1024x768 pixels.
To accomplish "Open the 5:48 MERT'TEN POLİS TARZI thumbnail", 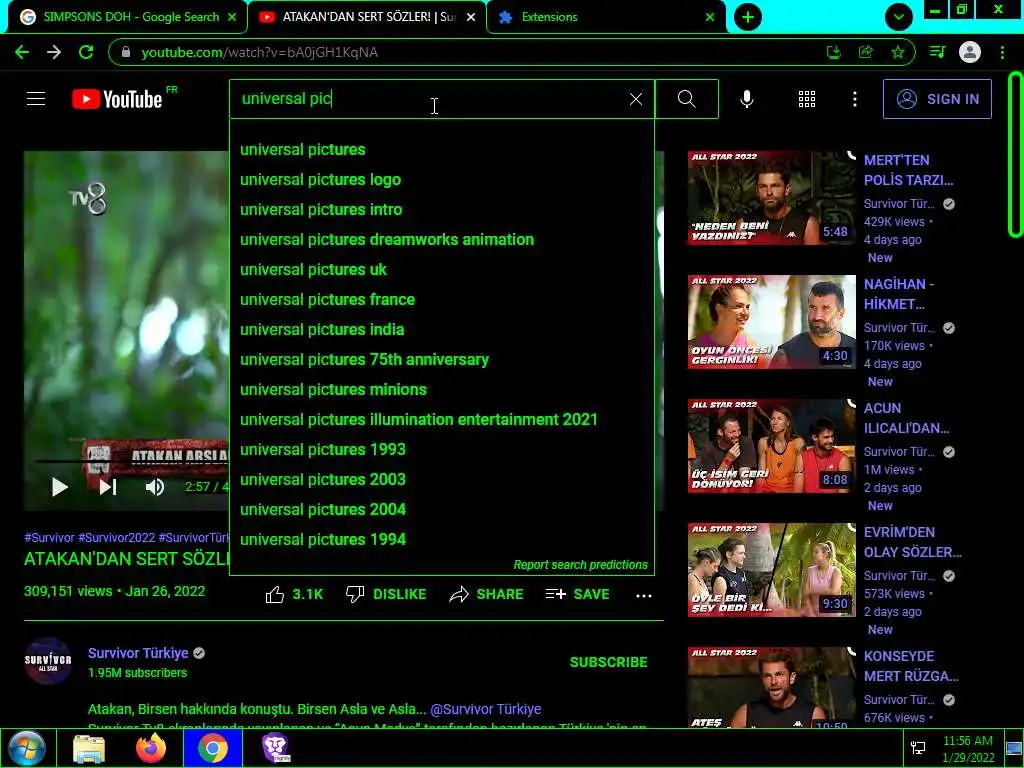I will point(771,198).
